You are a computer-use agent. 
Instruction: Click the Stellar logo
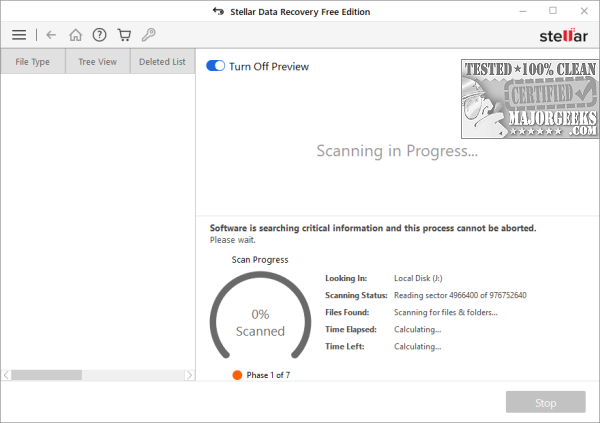coord(563,36)
